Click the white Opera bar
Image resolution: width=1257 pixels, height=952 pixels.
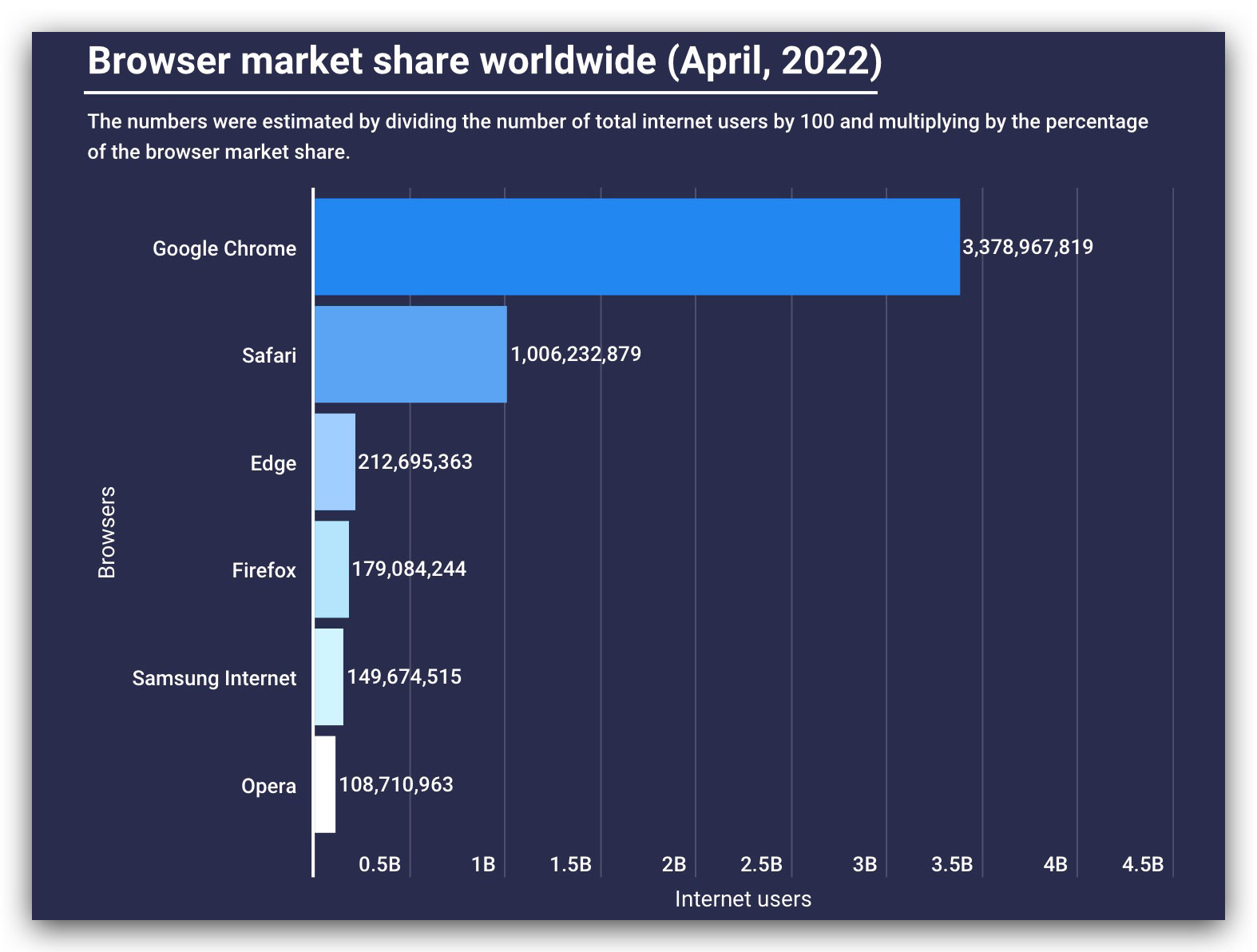(x=325, y=784)
